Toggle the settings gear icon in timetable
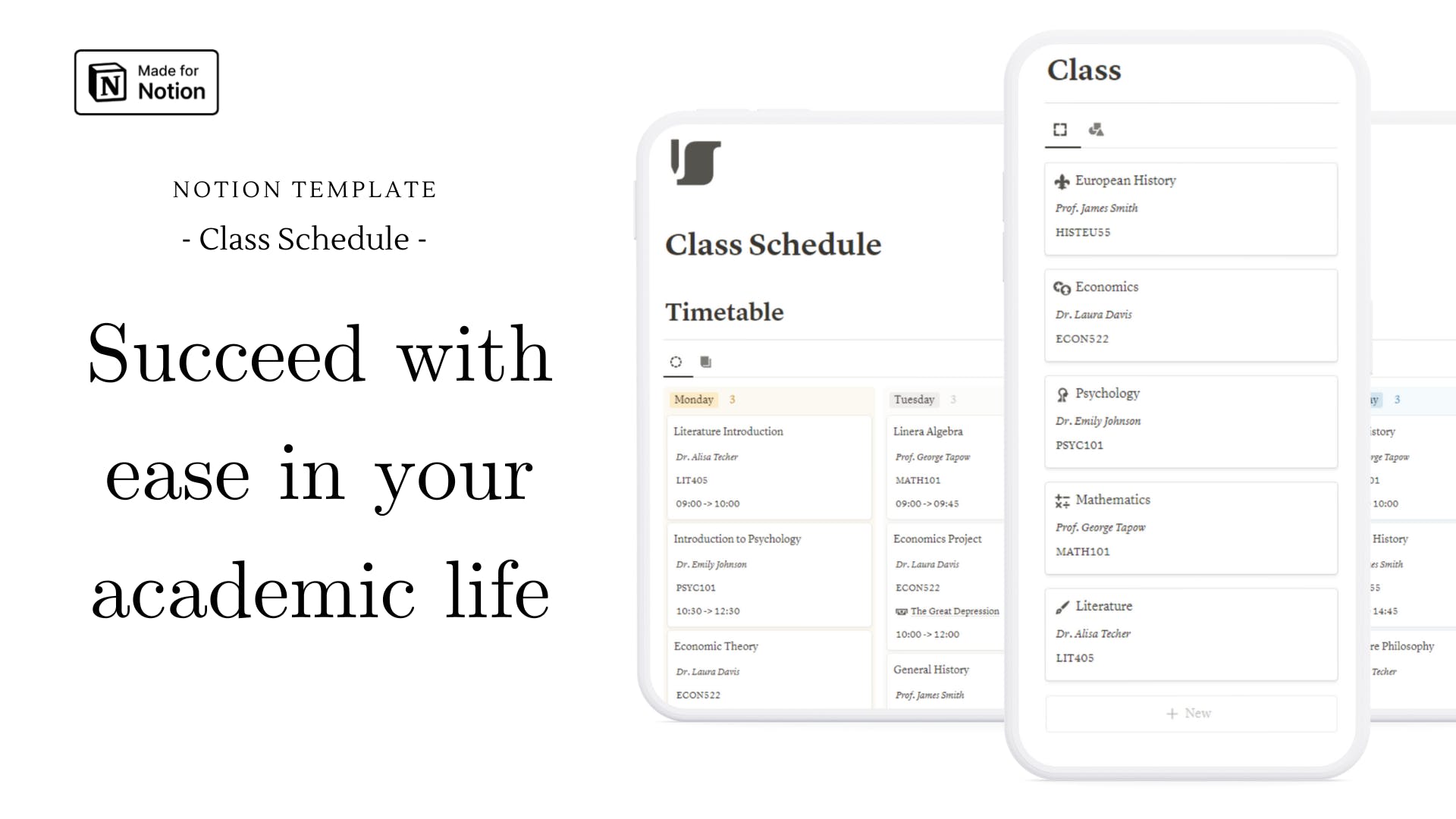1456x819 pixels. [x=676, y=361]
